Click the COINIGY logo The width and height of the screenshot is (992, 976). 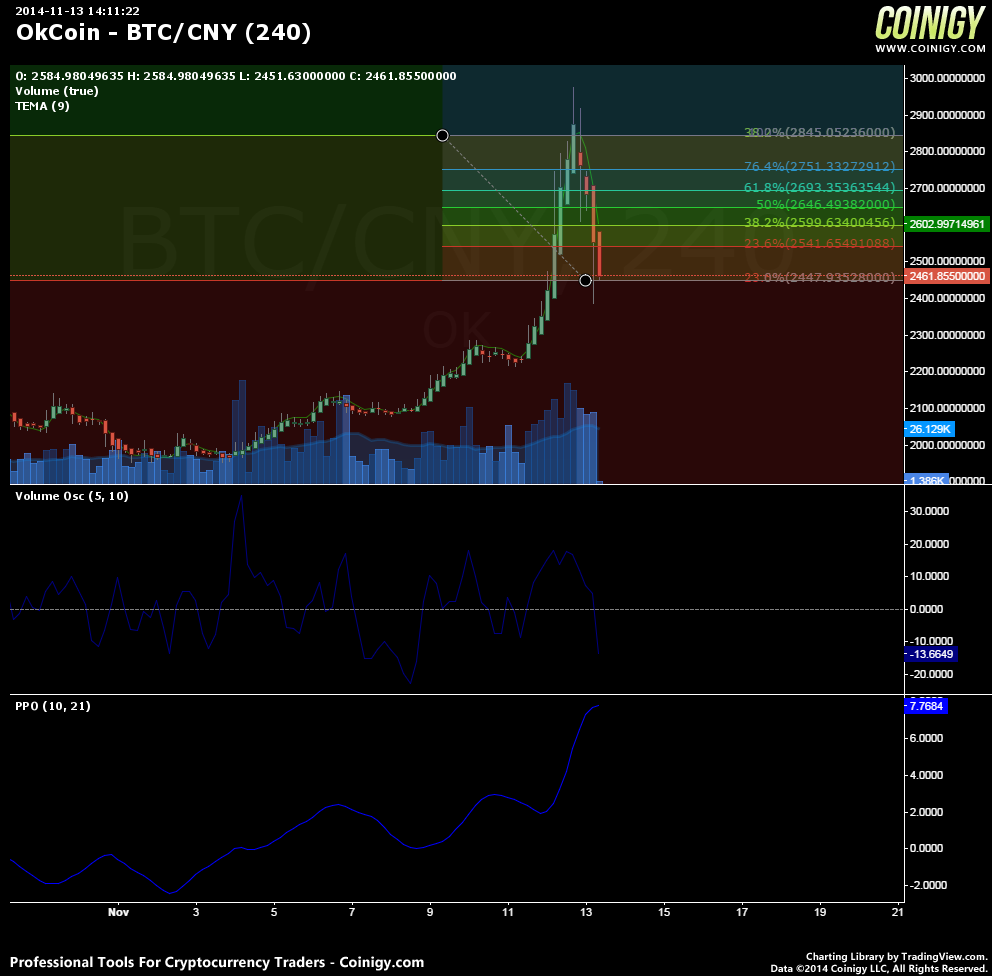(x=930, y=23)
